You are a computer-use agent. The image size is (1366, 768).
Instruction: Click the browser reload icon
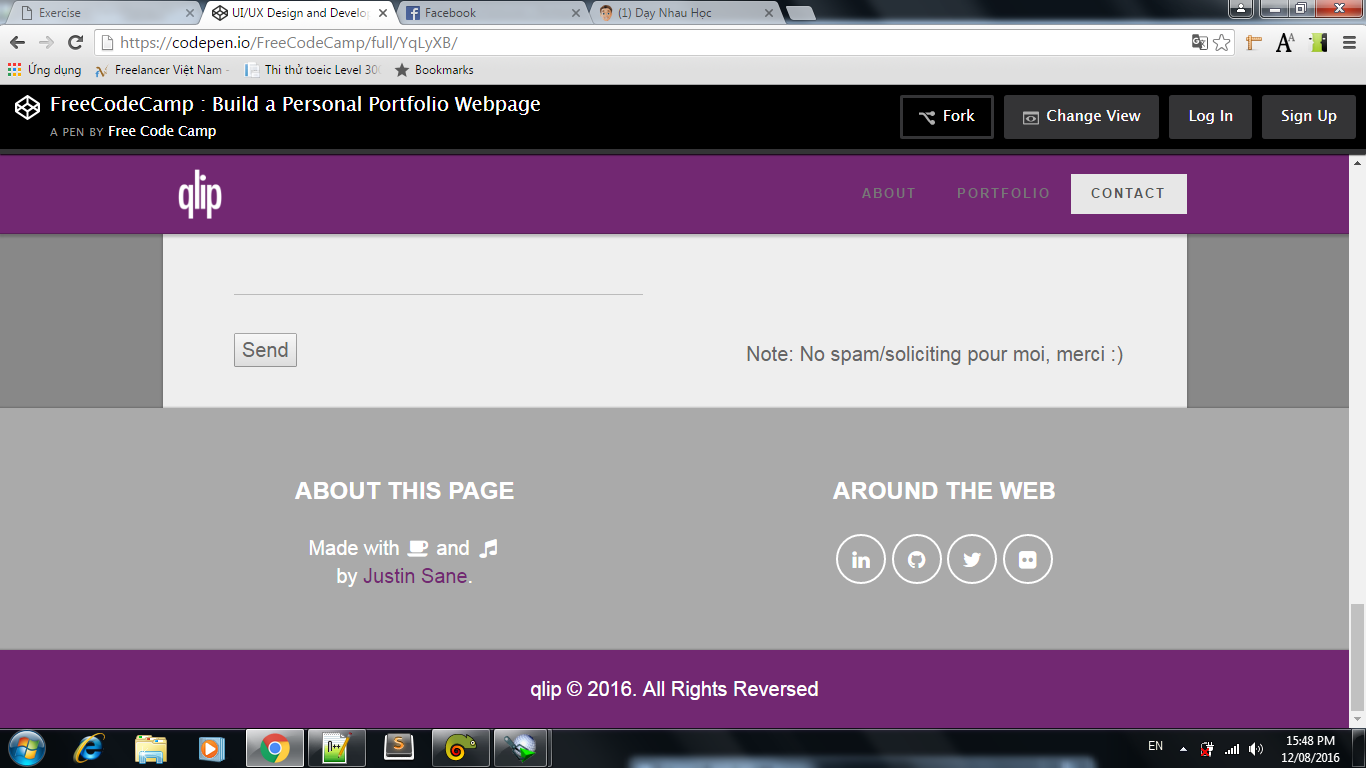(75, 43)
